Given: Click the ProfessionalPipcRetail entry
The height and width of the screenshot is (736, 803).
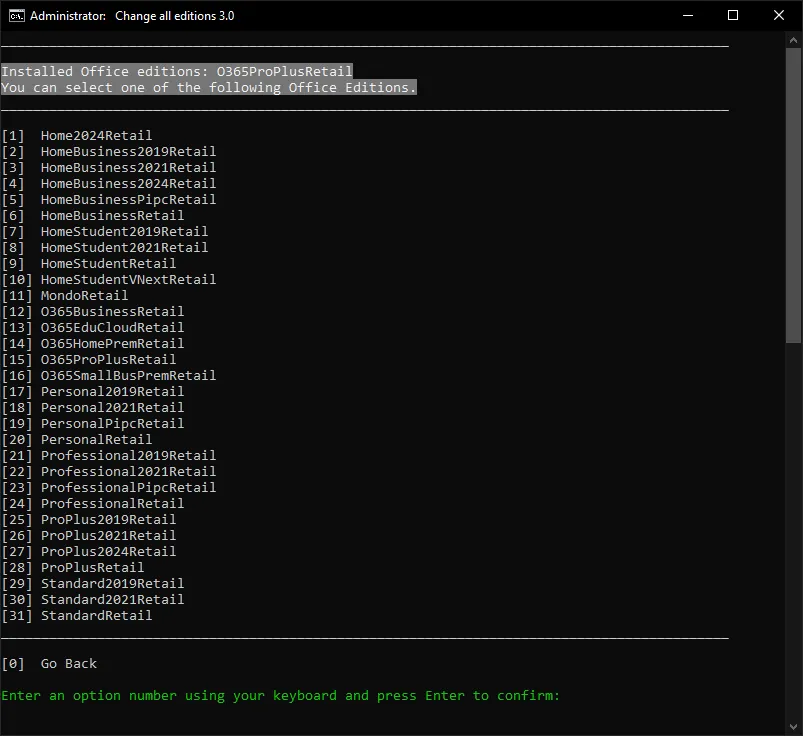Looking at the screenshot, I should (128, 488).
